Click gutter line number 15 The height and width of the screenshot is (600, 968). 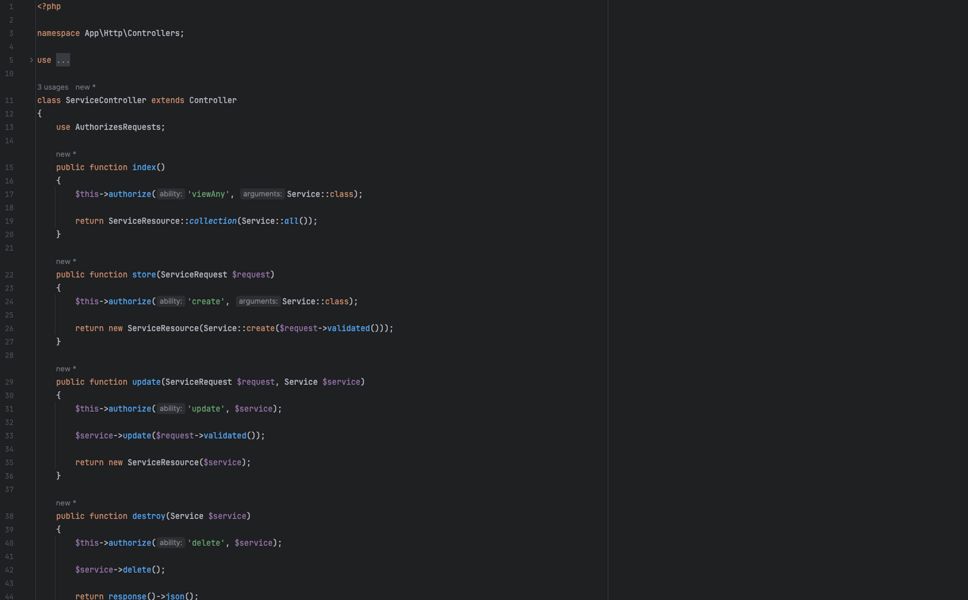[x=9, y=167]
